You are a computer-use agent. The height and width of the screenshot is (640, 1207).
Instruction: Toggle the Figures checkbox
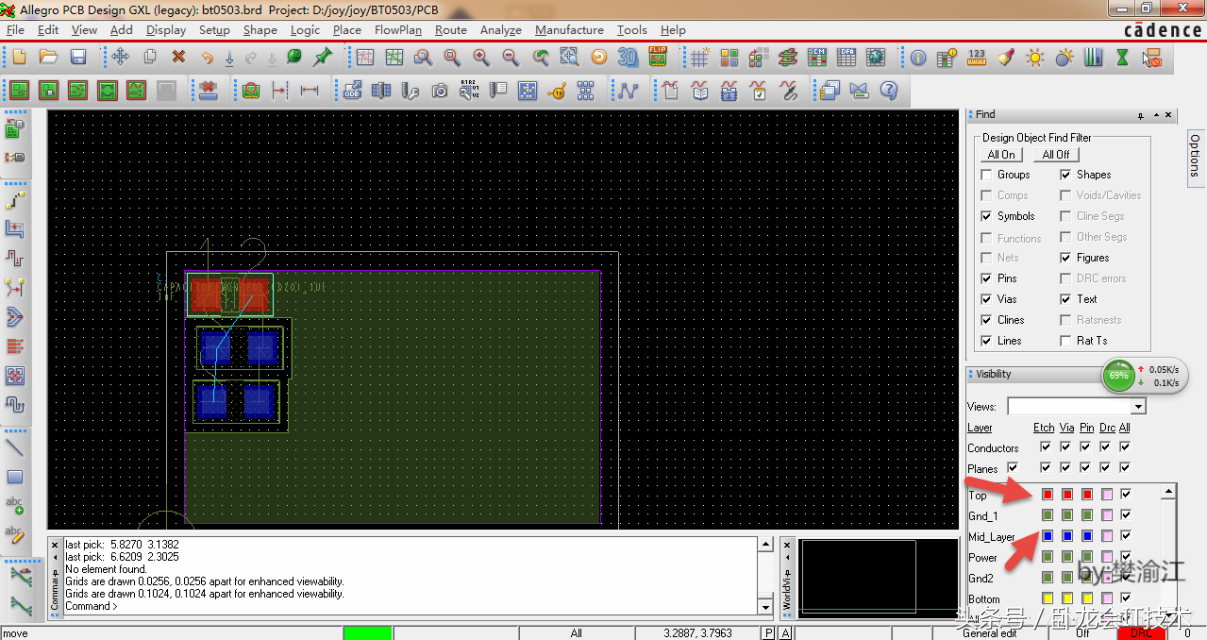point(1066,258)
